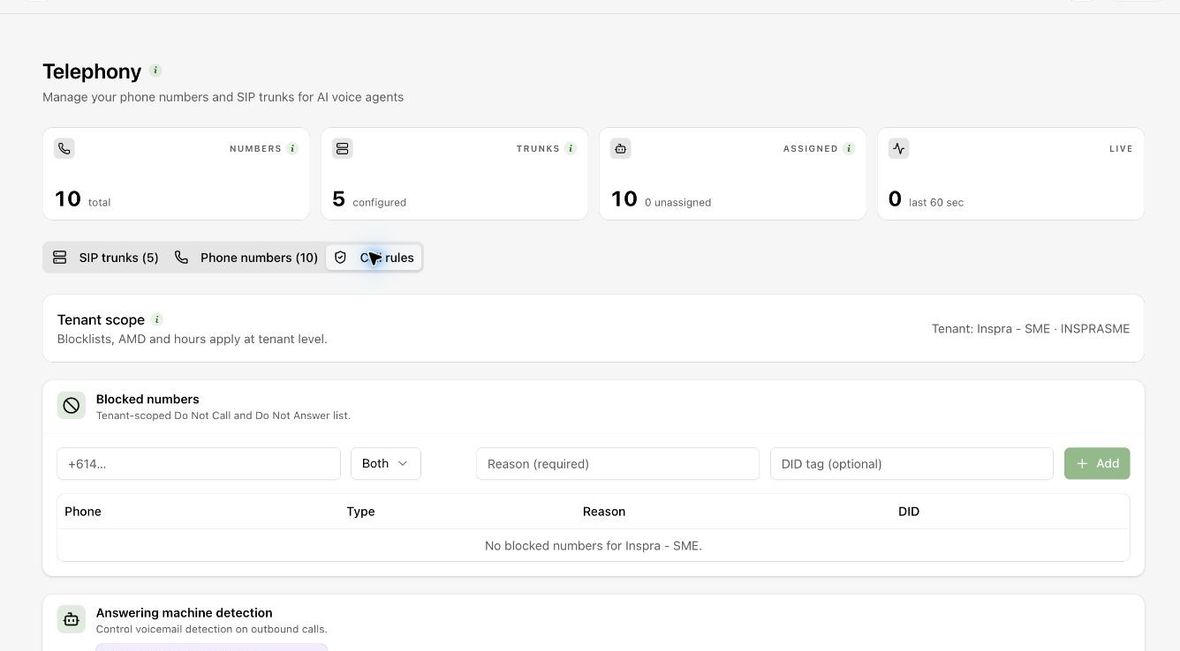The width and height of the screenshot is (1180, 651).
Task: Switch to Phone numbers (10) tab
Action: [x=245, y=257]
